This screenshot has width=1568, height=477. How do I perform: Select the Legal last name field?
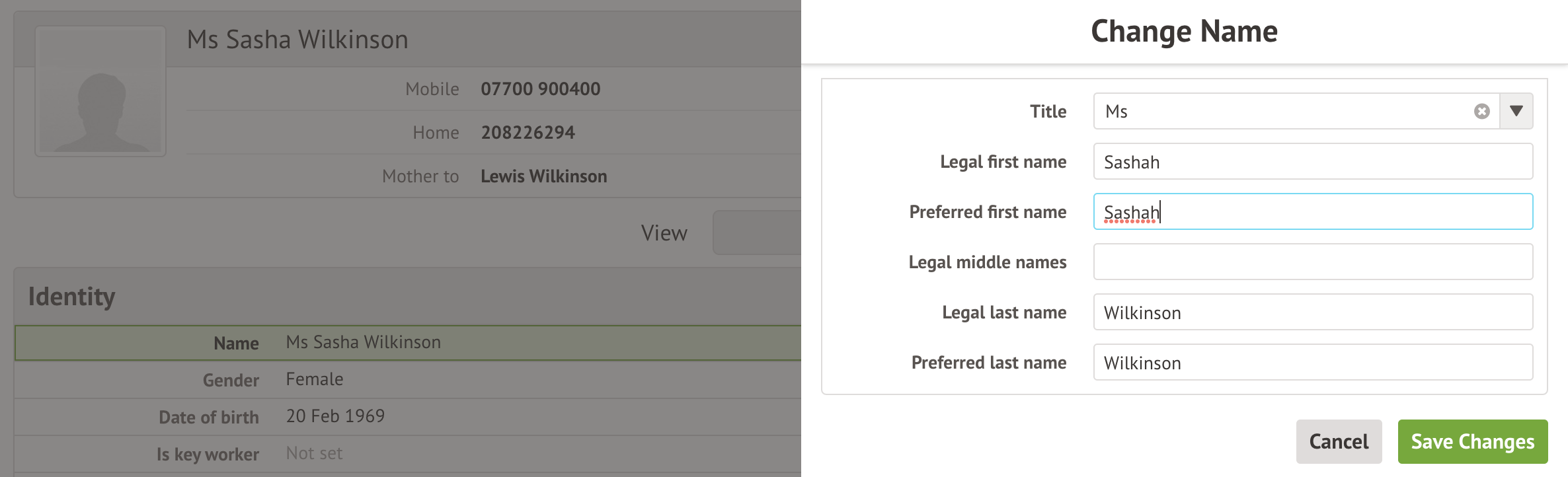click(x=1312, y=312)
